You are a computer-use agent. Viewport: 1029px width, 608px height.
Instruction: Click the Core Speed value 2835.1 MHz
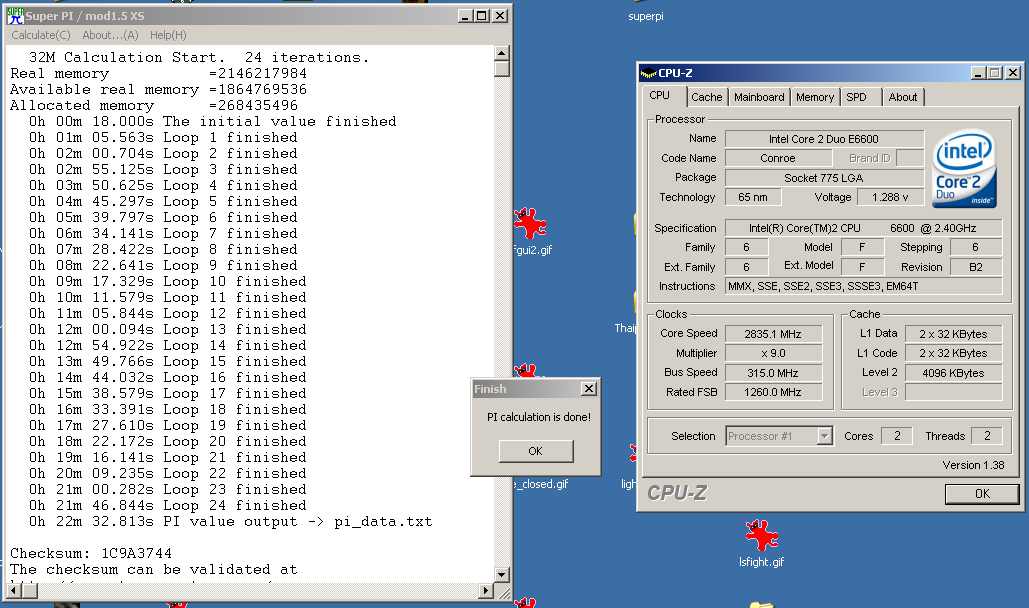[773, 334]
